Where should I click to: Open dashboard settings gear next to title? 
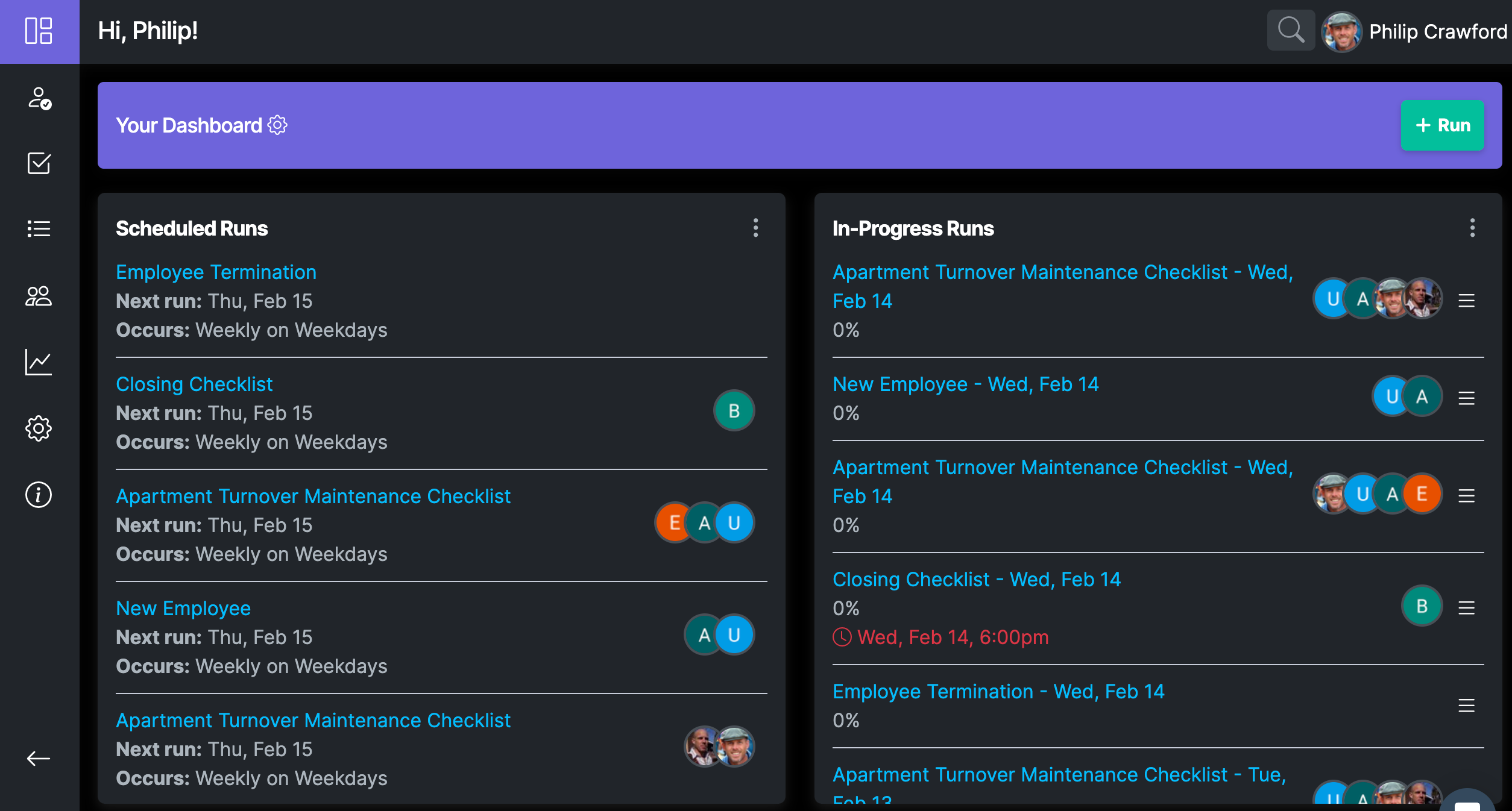pos(277,125)
